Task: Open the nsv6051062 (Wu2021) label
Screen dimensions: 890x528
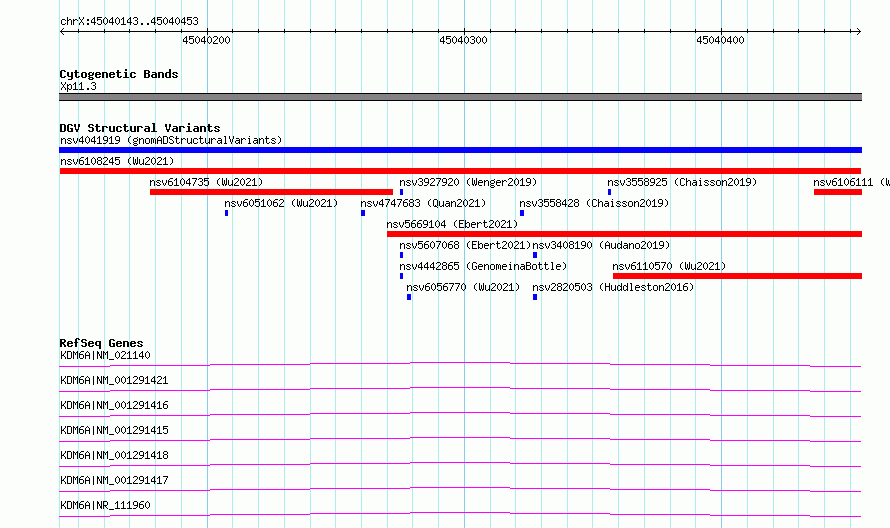Action: point(281,203)
